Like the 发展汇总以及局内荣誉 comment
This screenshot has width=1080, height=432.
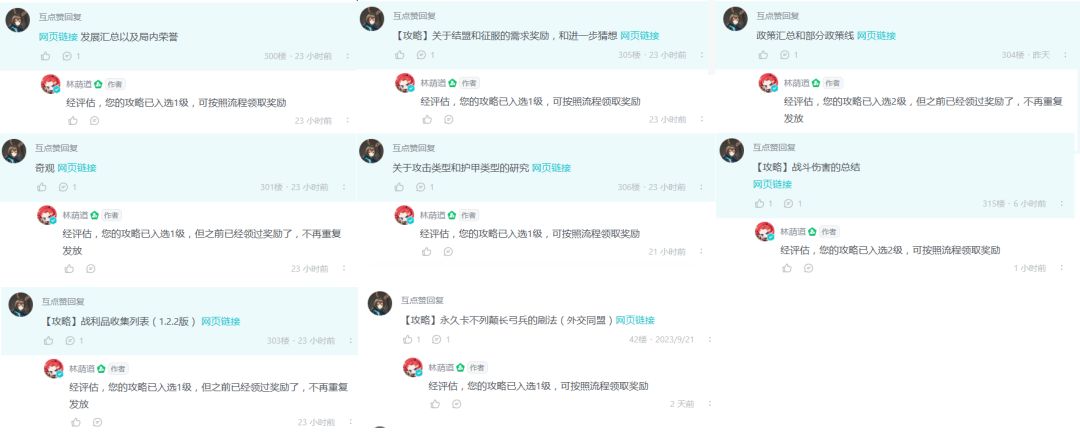(x=45, y=56)
